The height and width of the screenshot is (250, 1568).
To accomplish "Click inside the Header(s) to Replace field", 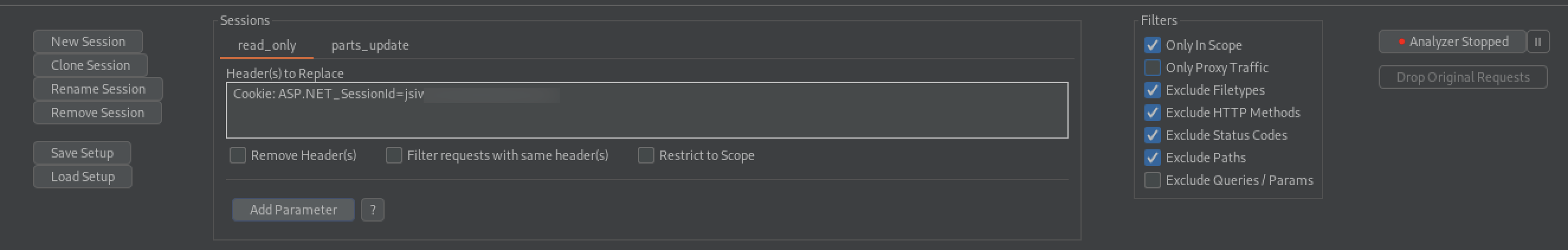I will [647, 116].
